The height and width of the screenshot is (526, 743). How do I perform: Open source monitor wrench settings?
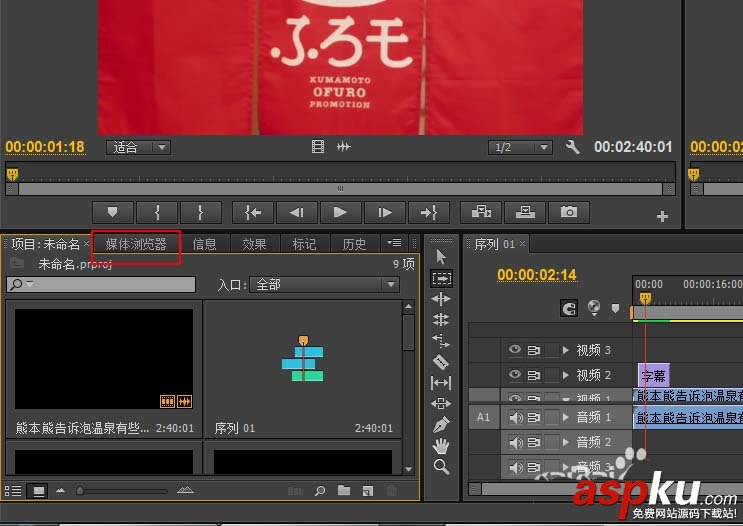572,147
